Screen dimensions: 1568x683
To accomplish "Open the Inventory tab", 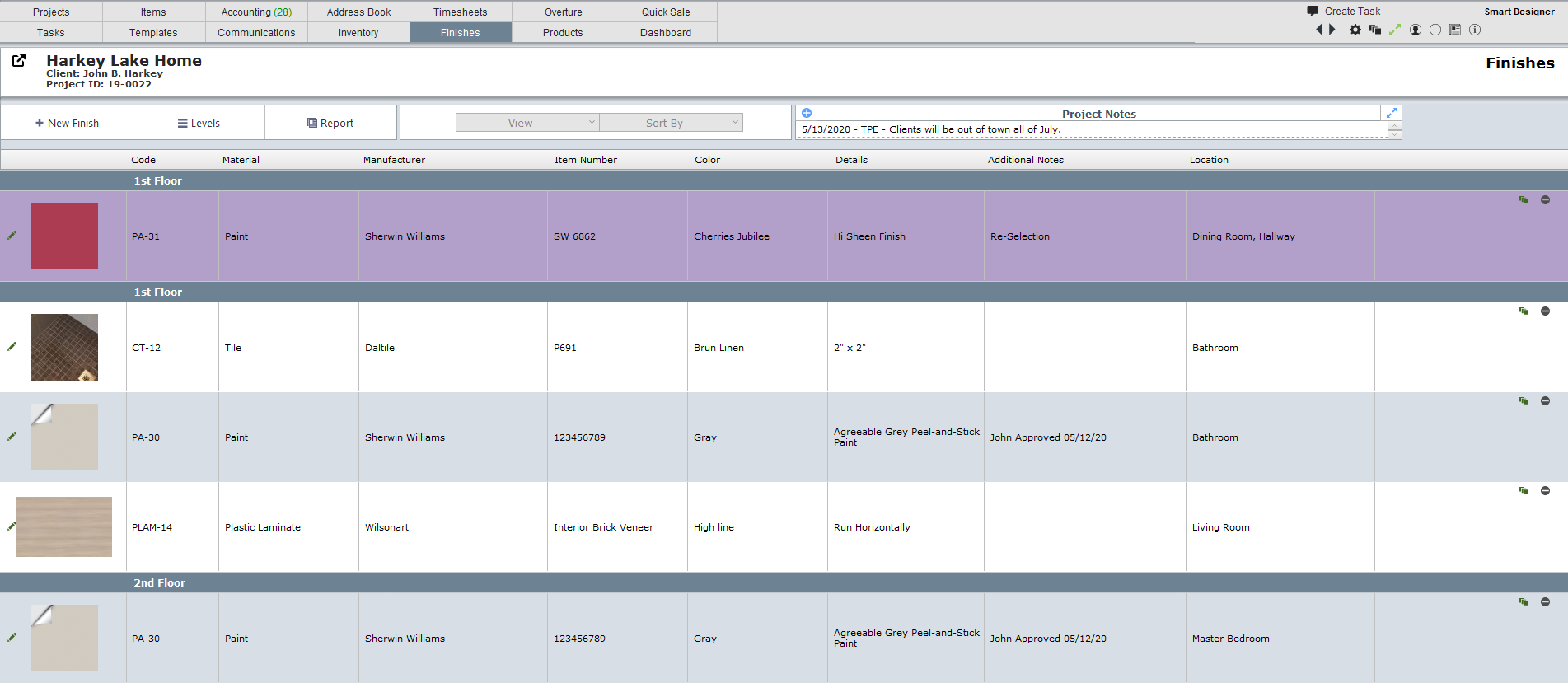I will [358, 32].
